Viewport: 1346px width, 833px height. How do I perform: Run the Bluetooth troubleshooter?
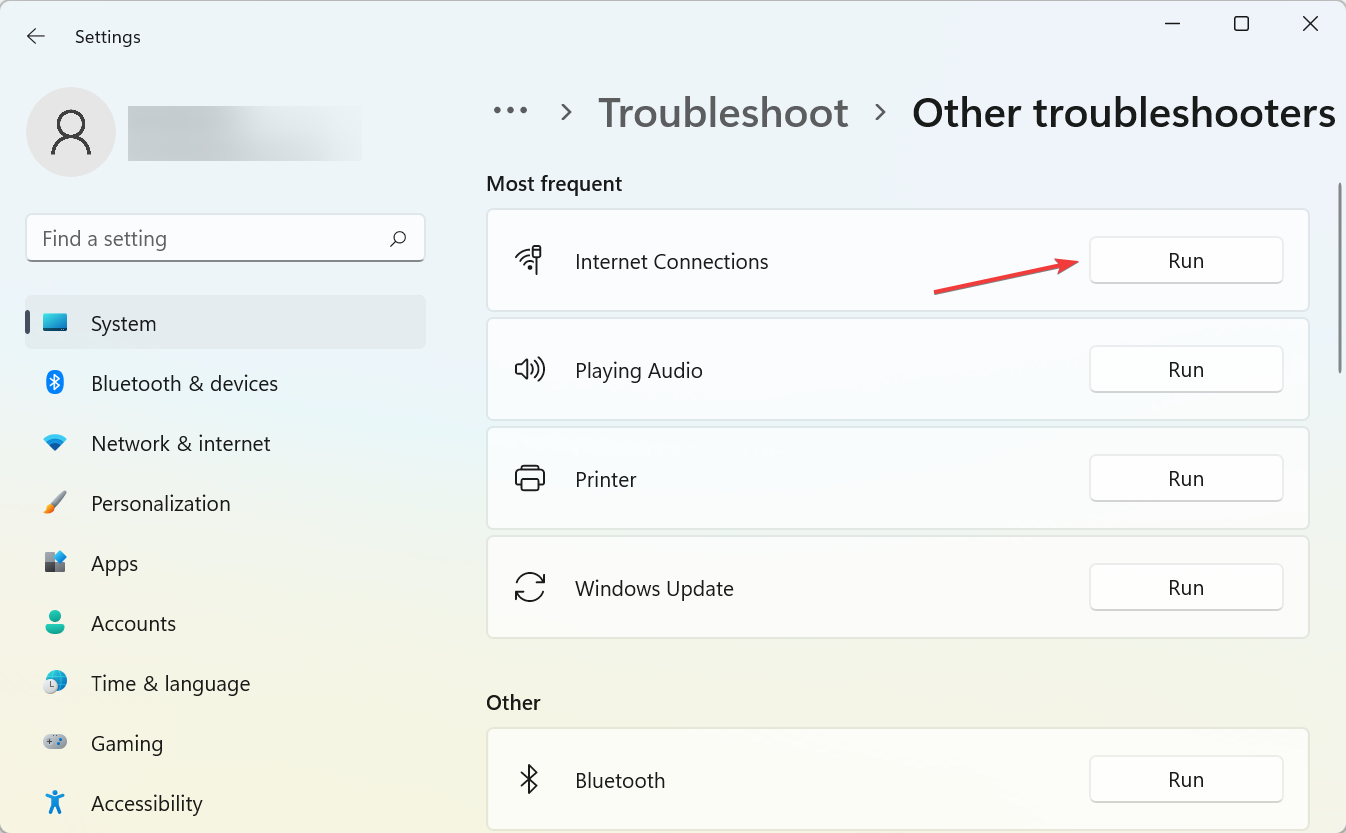pyautogui.click(x=1185, y=780)
